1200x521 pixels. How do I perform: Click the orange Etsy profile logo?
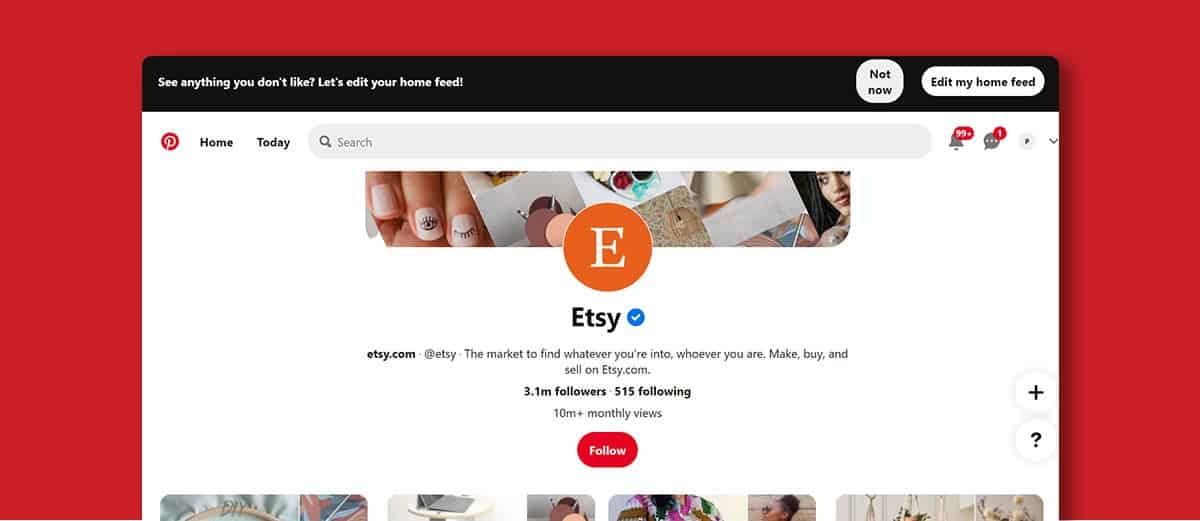[x=608, y=247]
